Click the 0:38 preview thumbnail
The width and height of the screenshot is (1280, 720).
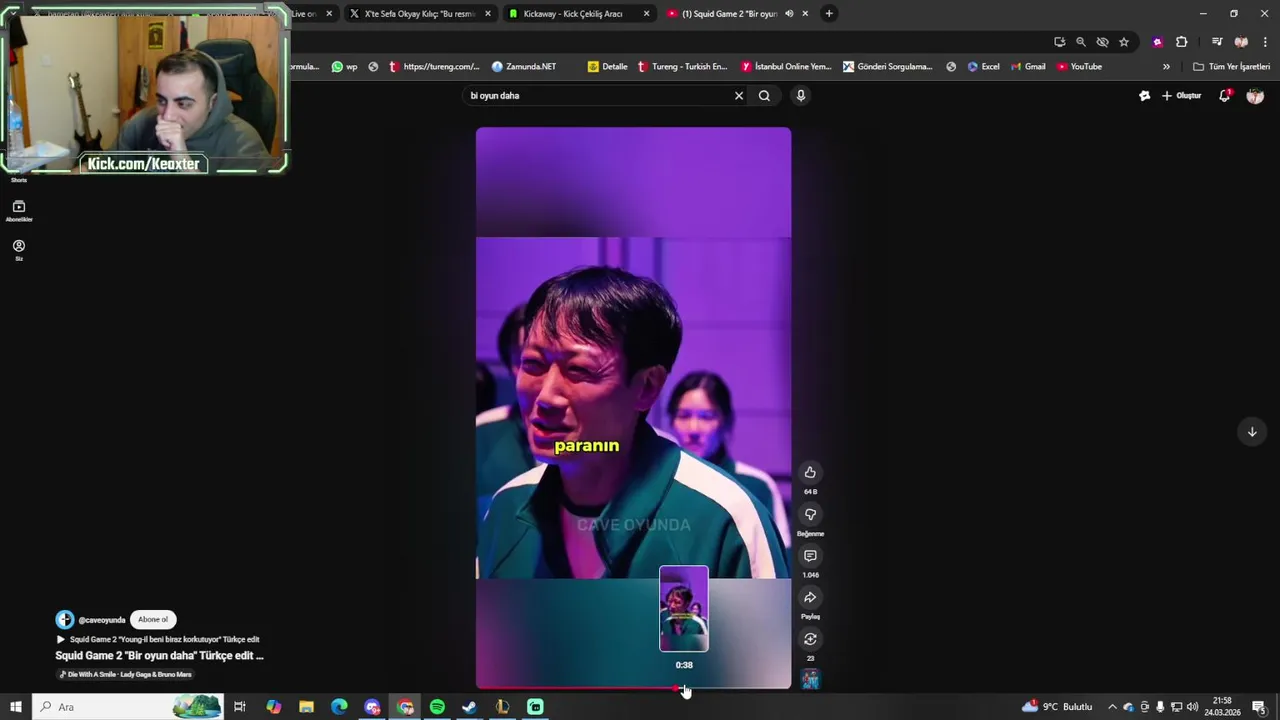[684, 609]
